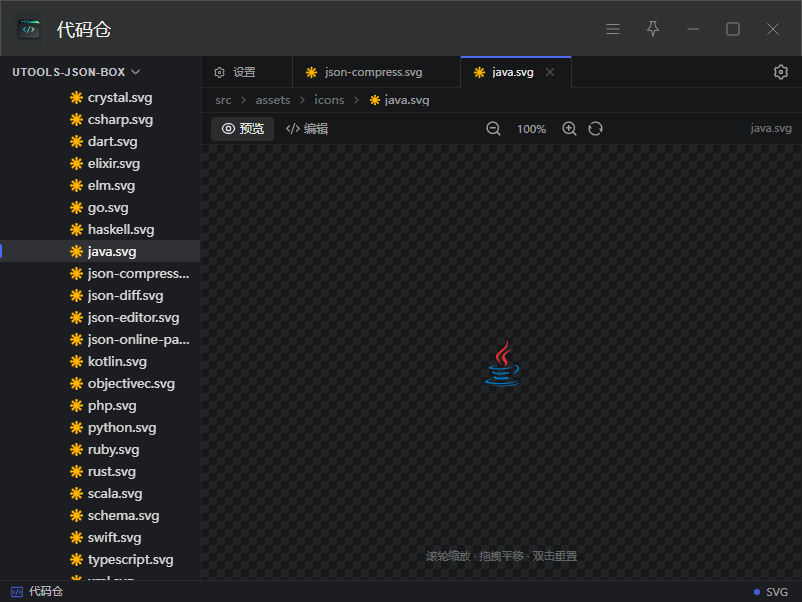Image resolution: width=802 pixels, height=602 pixels.
Task: Open scala.svg in file tree
Action: coord(100,494)
